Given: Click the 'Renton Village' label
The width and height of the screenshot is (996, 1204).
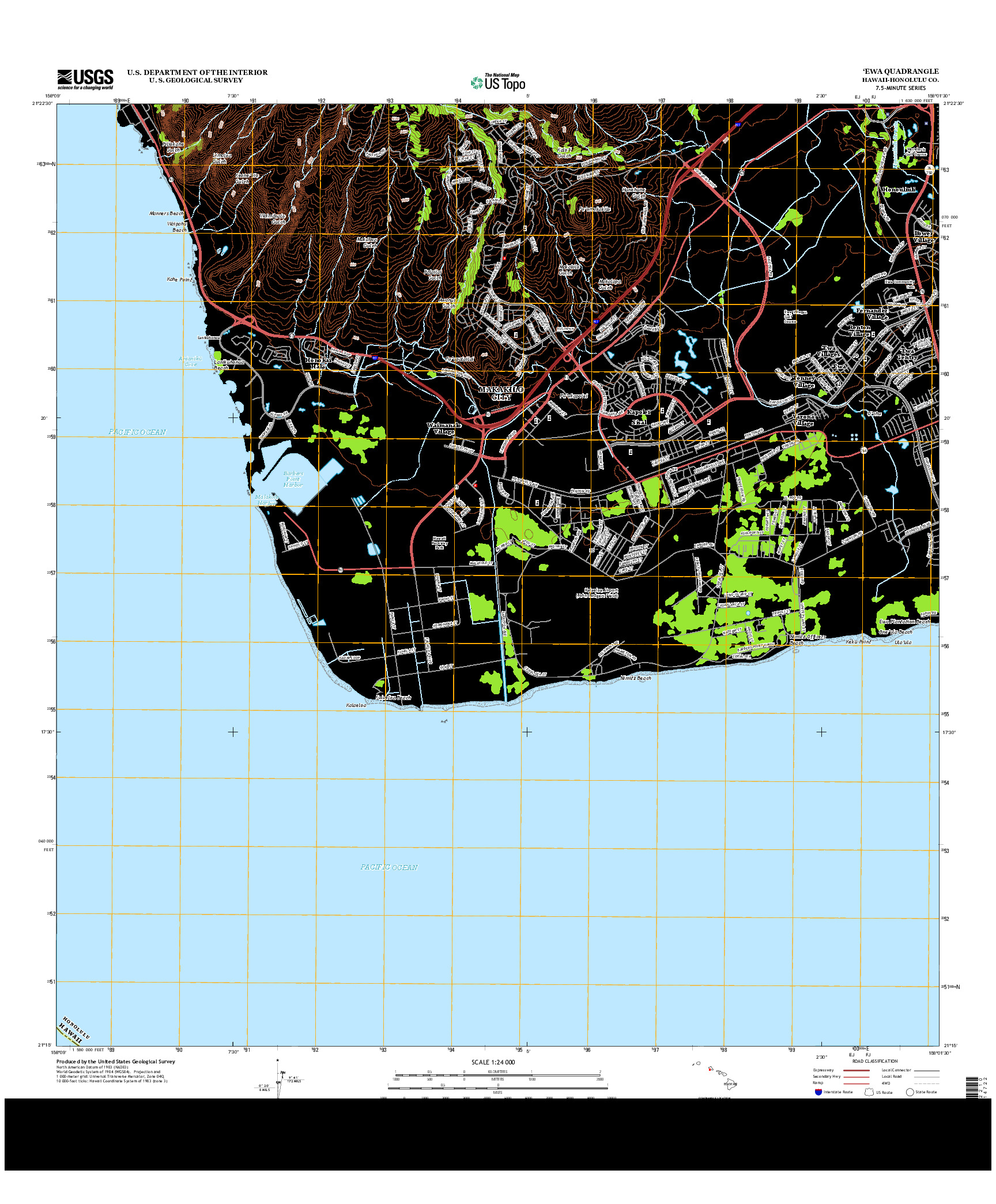Looking at the screenshot, I should [859, 331].
